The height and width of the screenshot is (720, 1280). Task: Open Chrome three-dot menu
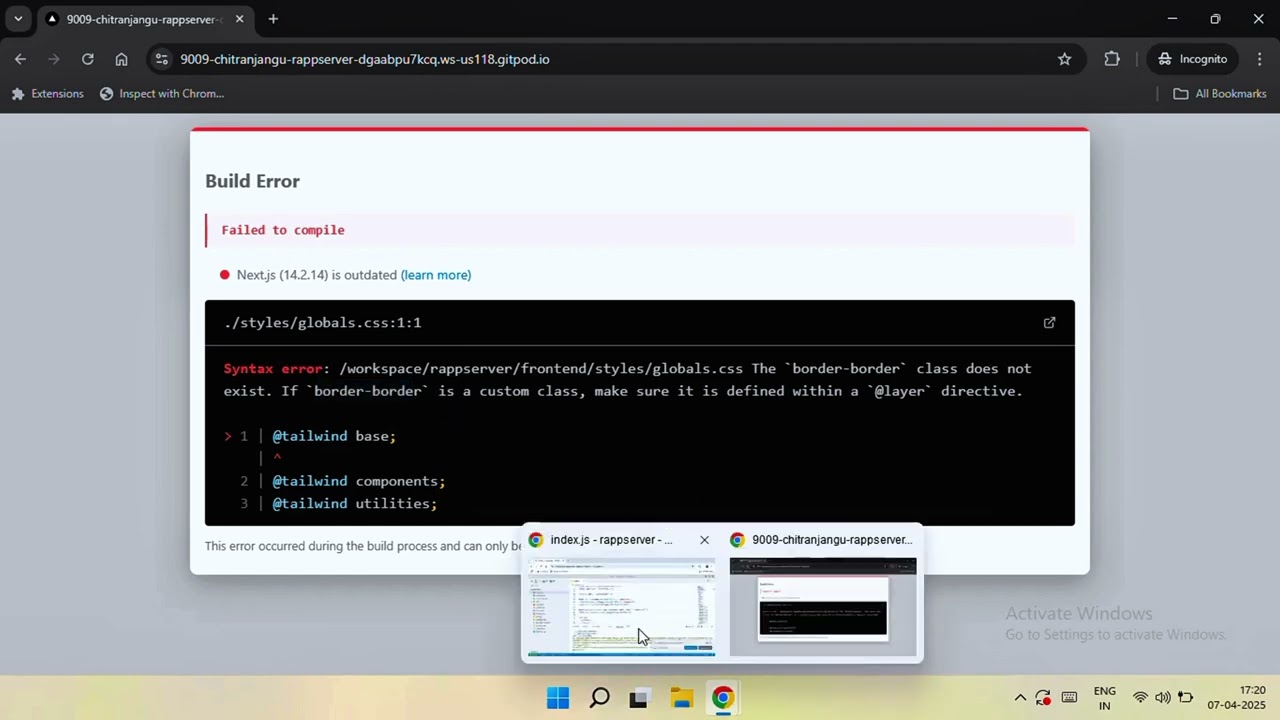(x=1259, y=59)
